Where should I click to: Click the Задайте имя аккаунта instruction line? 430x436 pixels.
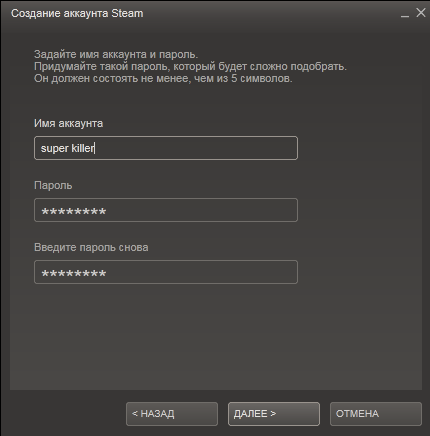coord(116,54)
